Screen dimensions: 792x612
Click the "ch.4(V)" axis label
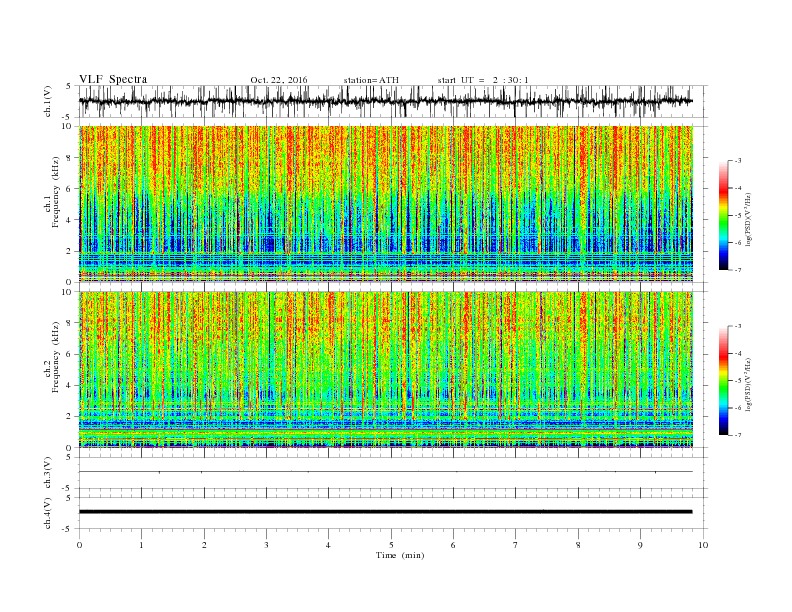[x=48, y=513]
